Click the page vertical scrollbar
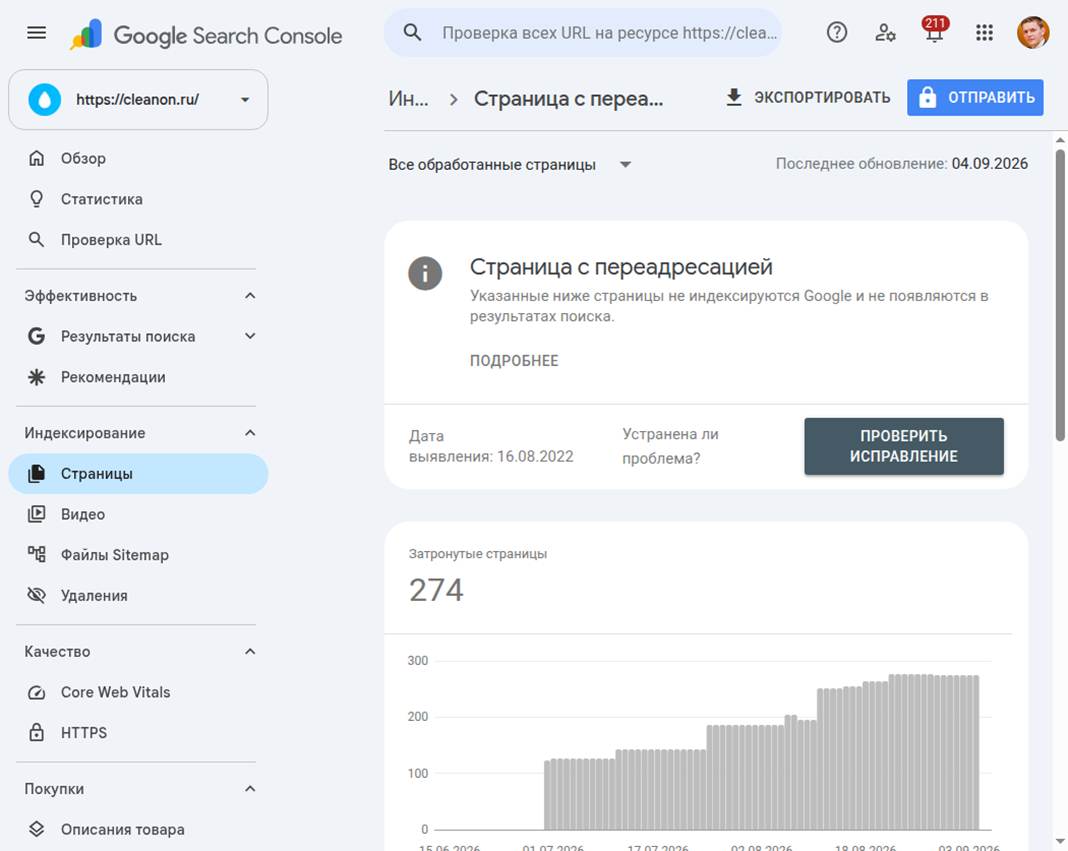The image size is (1068, 851). (x=1060, y=295)
